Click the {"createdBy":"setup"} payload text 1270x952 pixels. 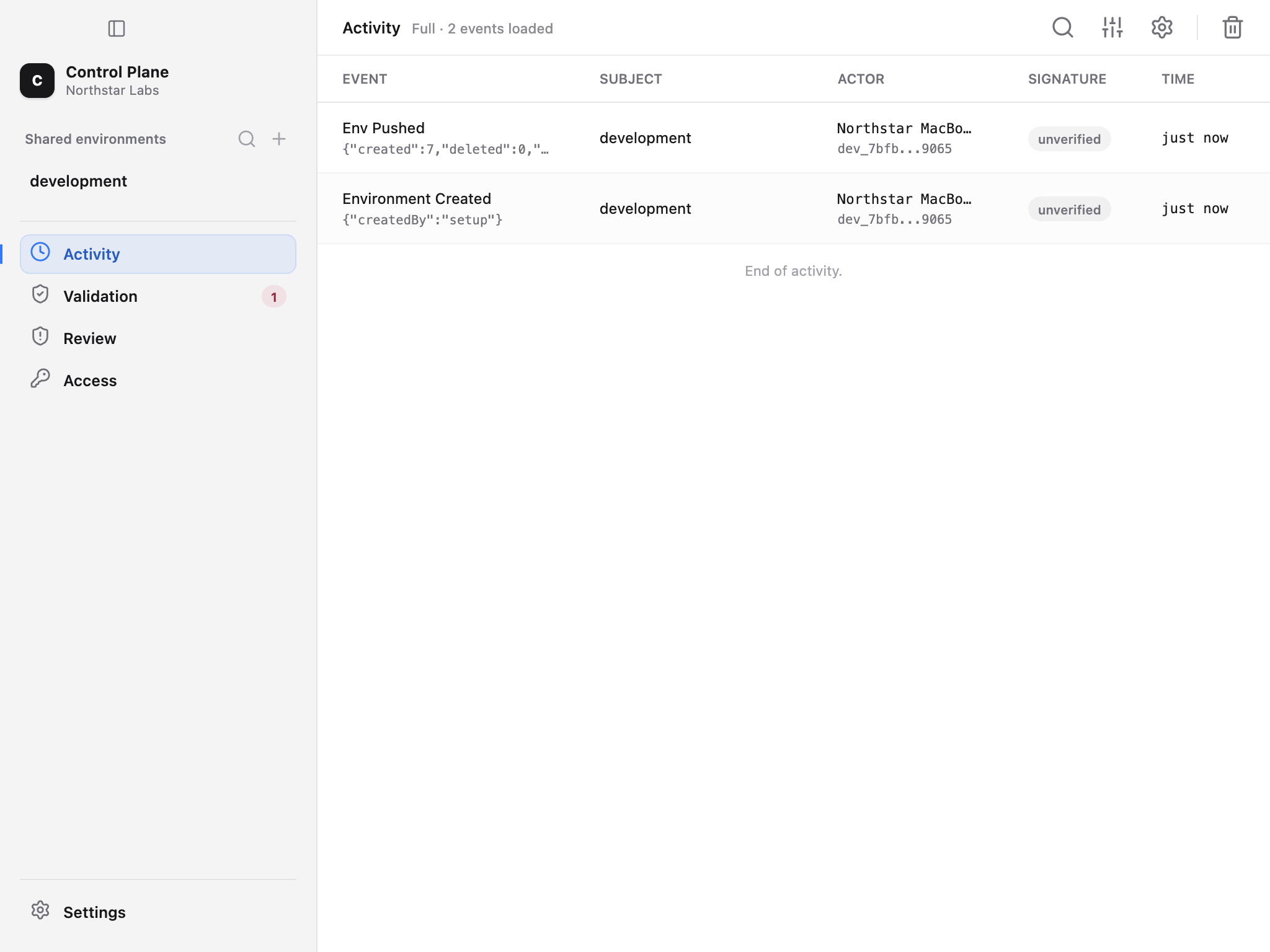tap(422, 220)
